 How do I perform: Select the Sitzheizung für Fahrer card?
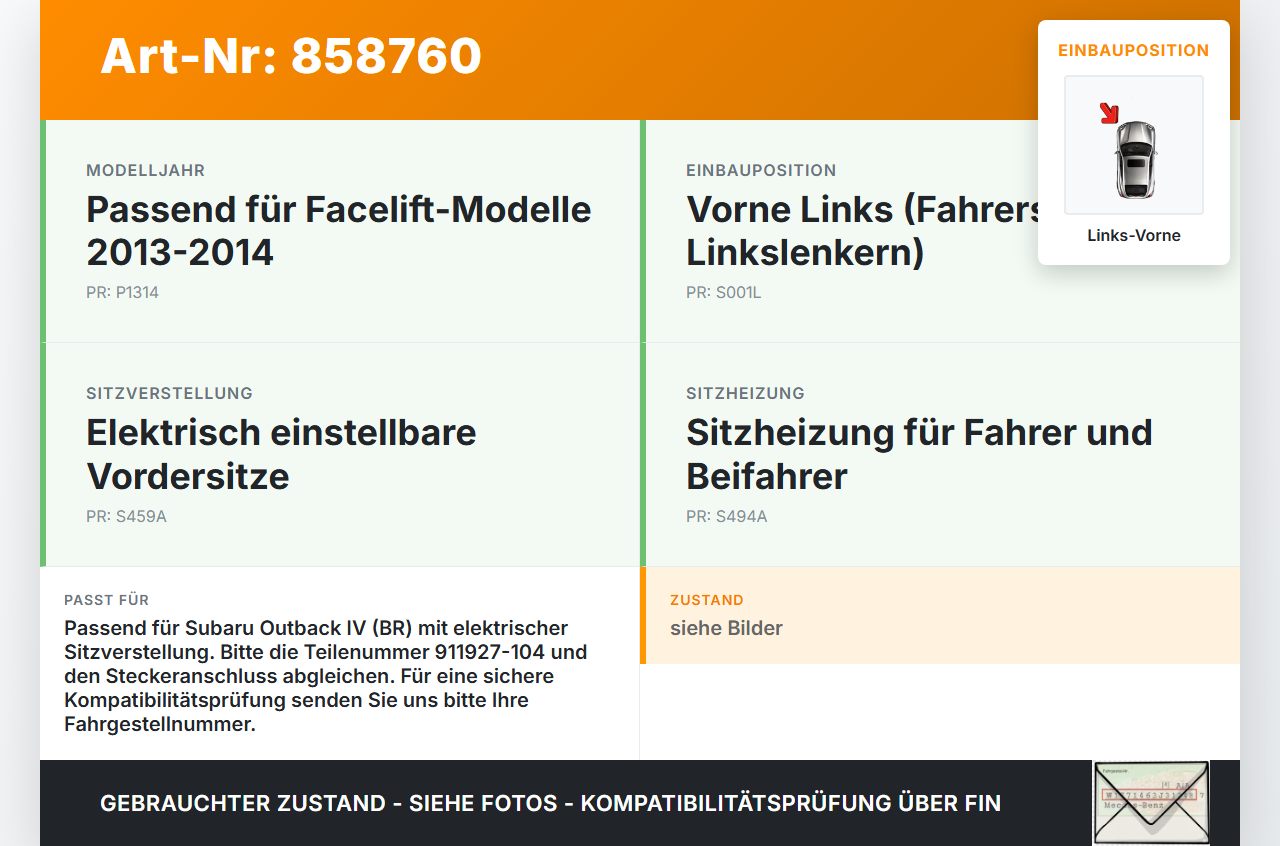click(x=940, y=455)
